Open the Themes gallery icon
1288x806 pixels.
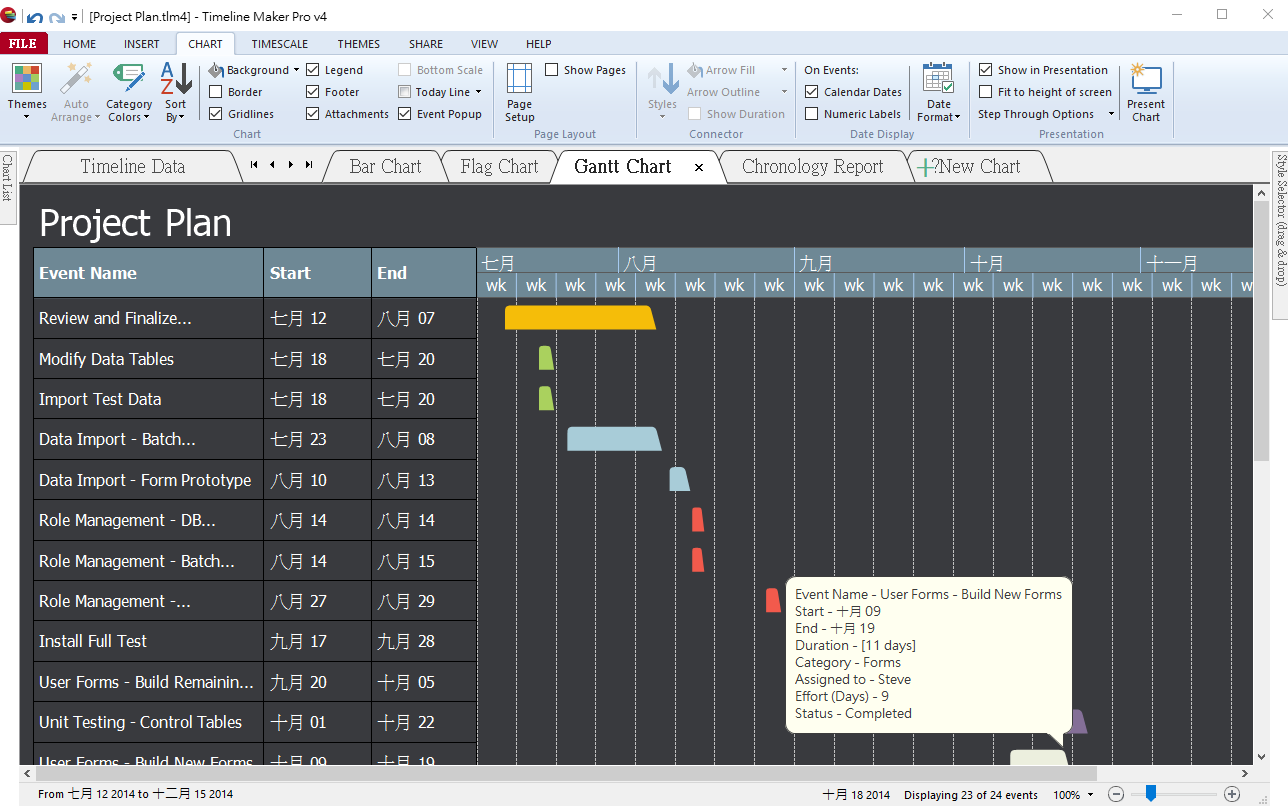point(27,79)
